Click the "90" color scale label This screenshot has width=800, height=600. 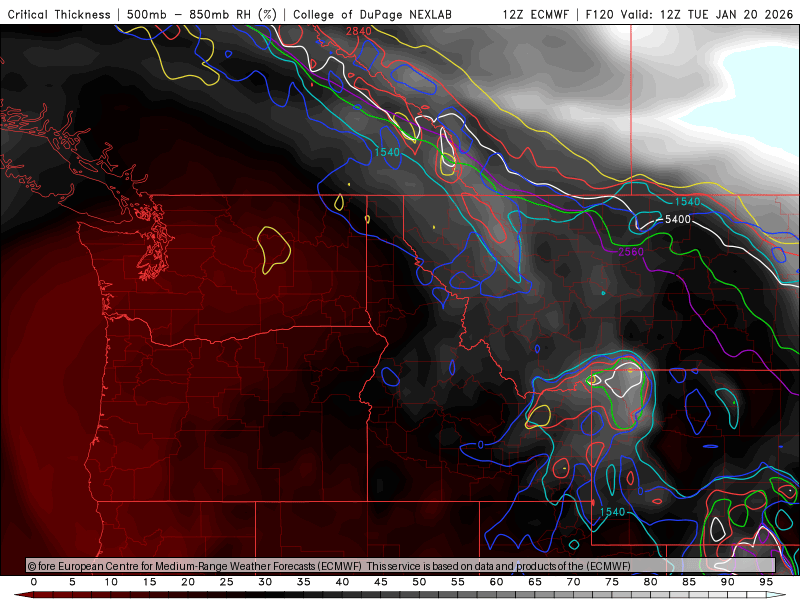(x=727, y=582)
